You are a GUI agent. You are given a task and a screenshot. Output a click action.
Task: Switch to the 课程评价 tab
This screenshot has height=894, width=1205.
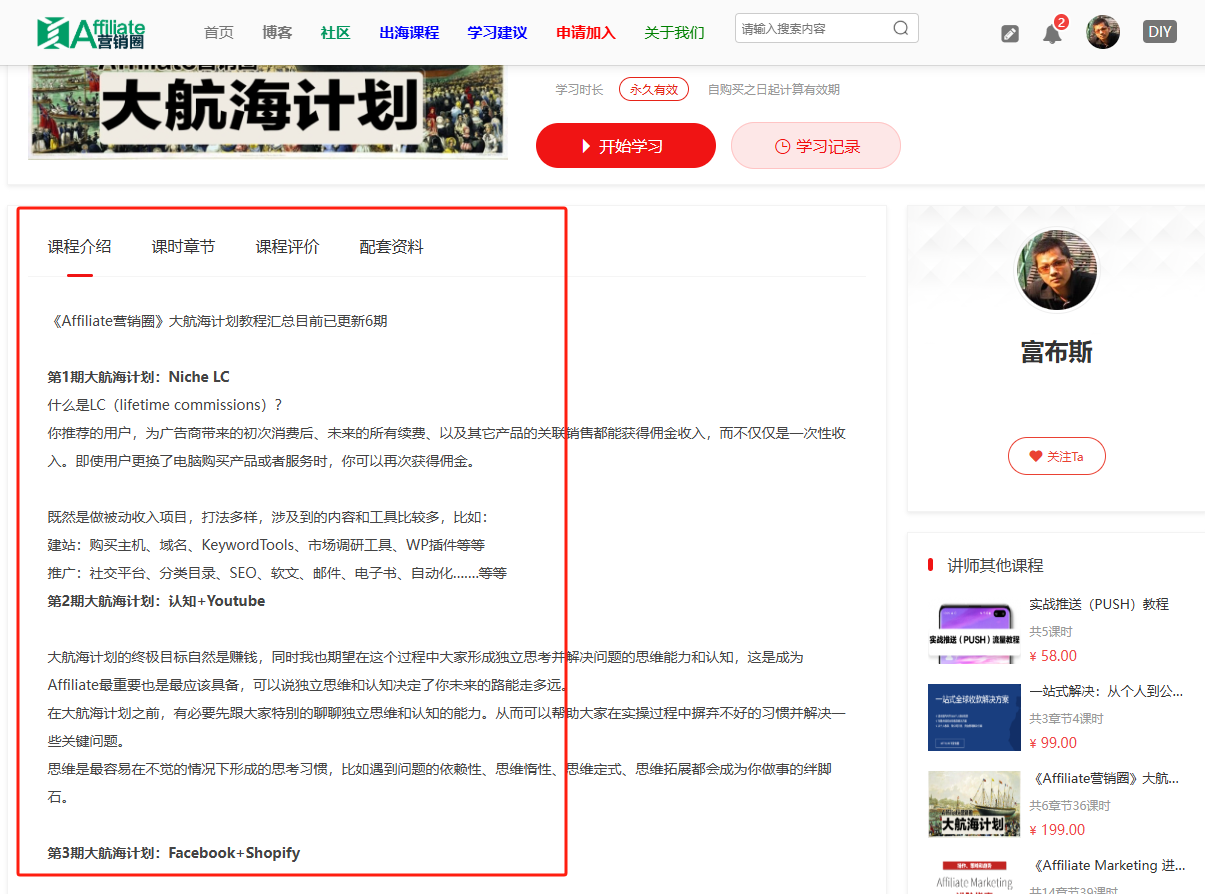coord(288,247)
